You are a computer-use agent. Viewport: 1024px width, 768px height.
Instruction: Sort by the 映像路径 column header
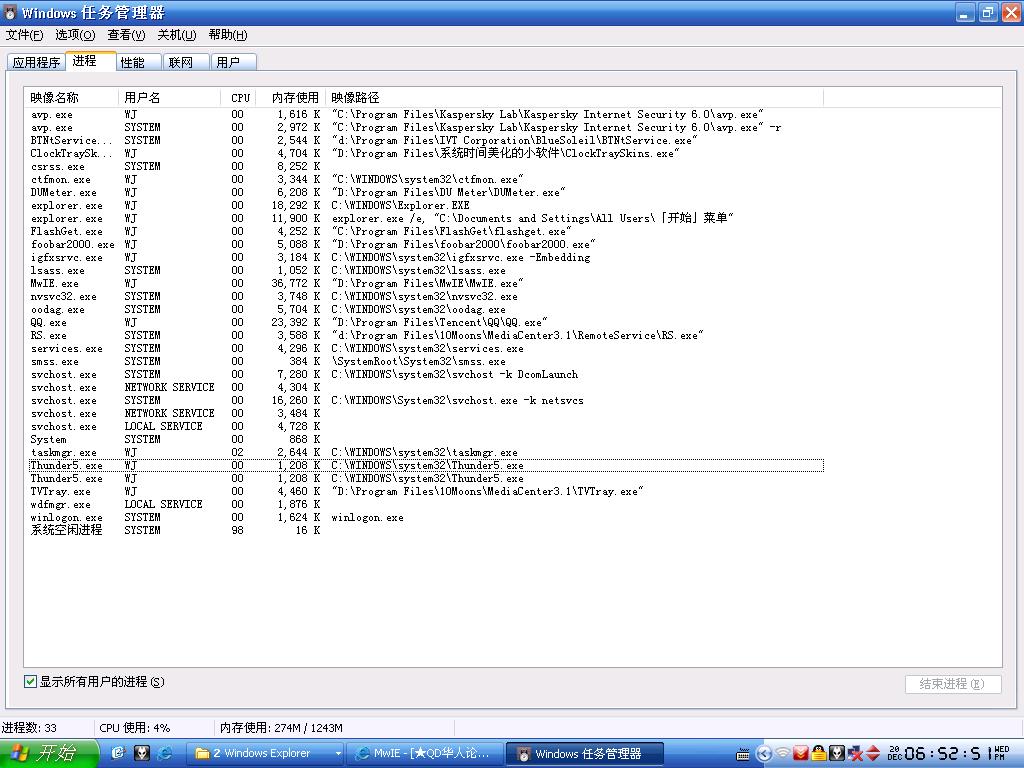tap(575, 97)
